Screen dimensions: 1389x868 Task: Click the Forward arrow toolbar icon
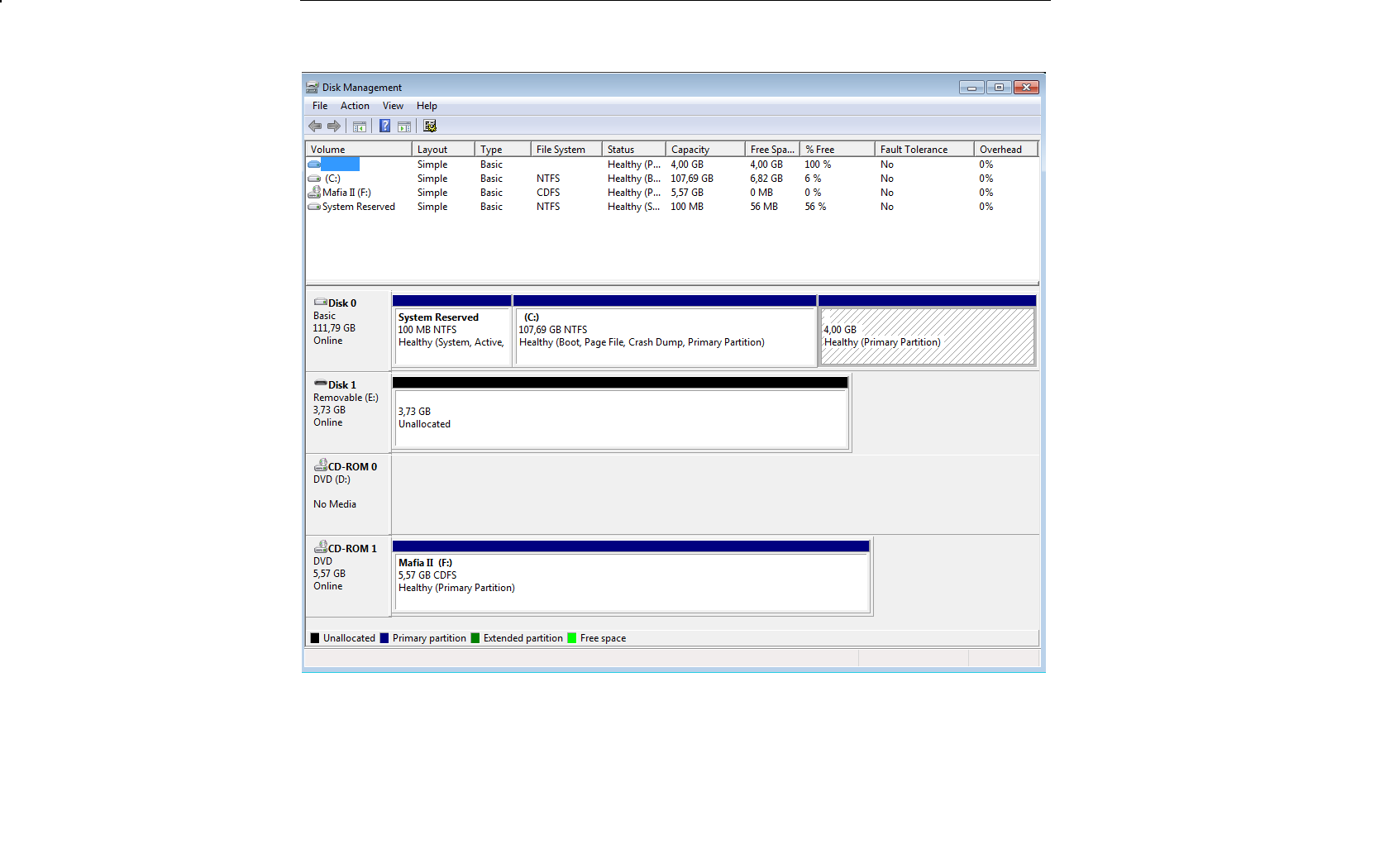[x=334, y=126]
